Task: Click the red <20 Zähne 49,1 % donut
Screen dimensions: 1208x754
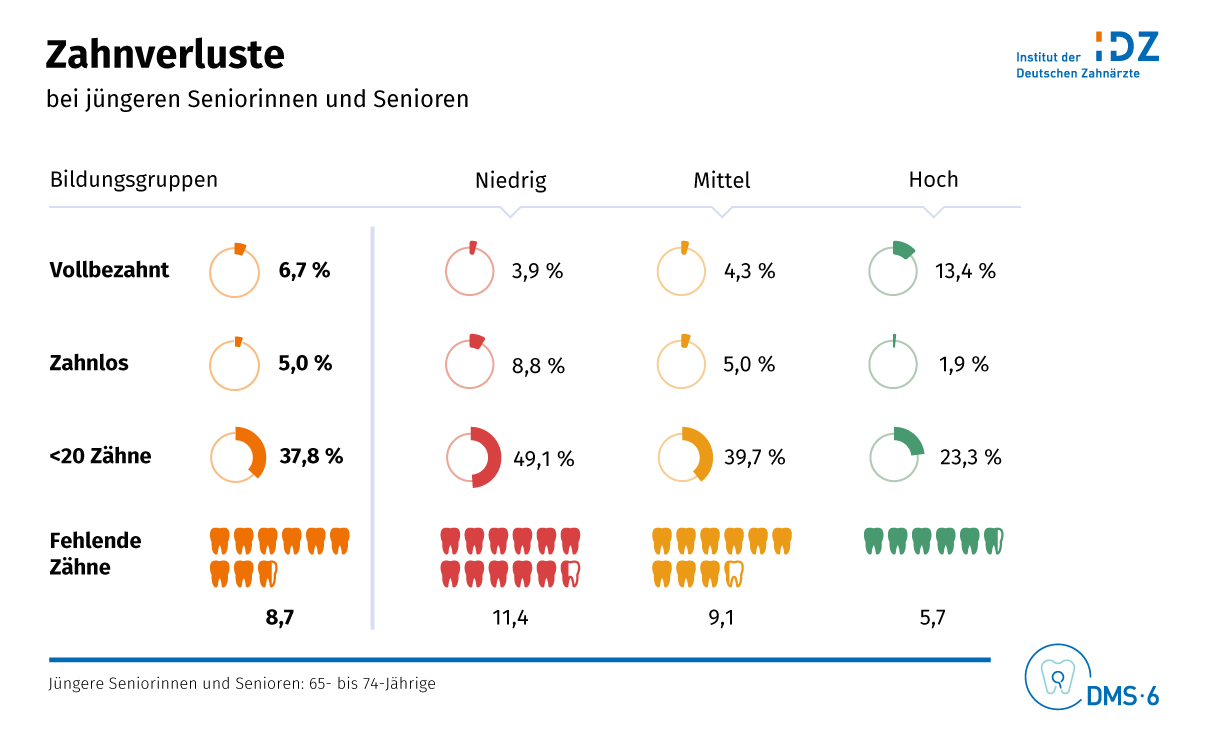Action: [x=471, y=458]
